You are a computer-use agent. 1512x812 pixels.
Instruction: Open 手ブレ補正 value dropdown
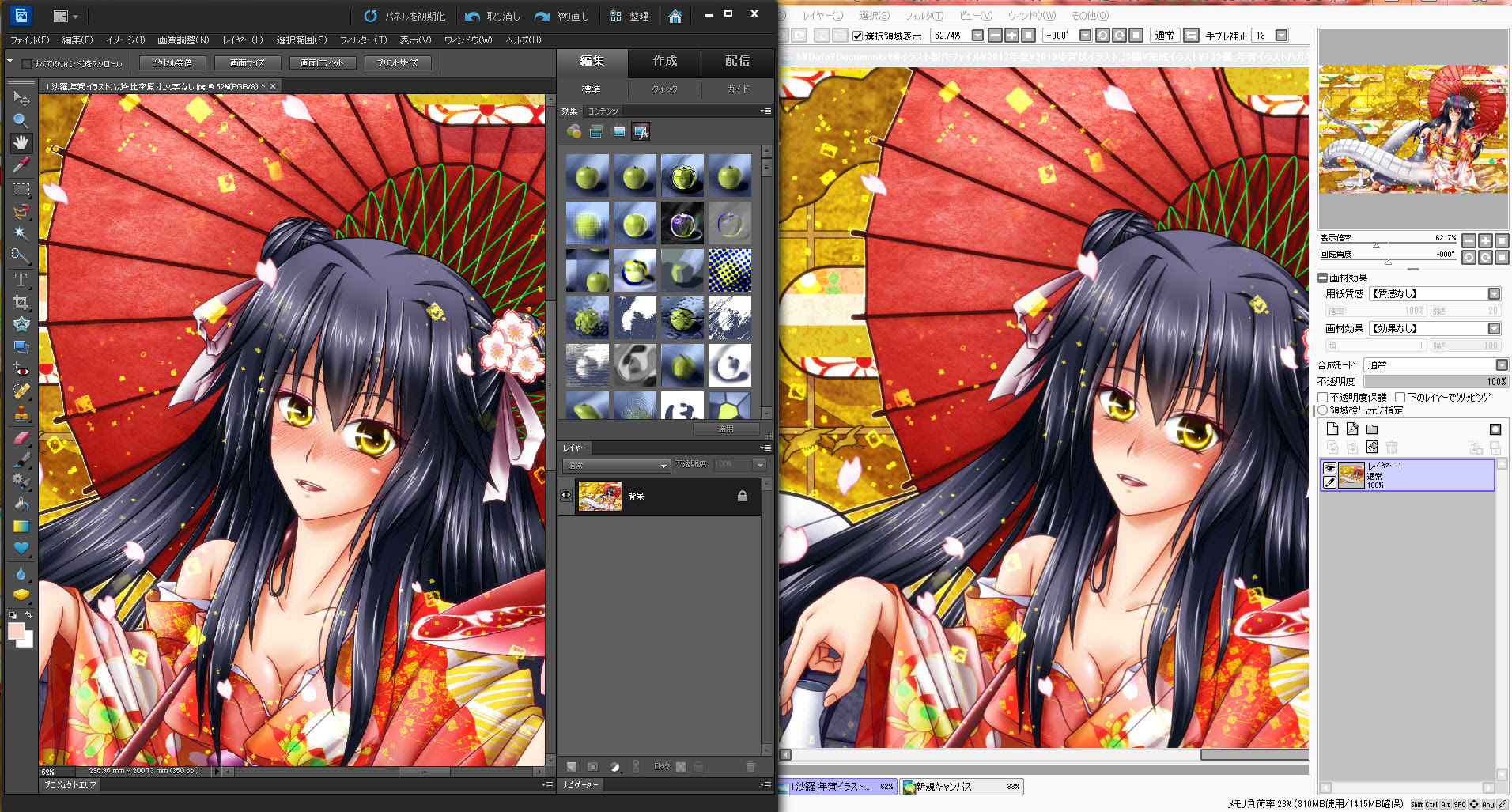[x=1282, y=36]
